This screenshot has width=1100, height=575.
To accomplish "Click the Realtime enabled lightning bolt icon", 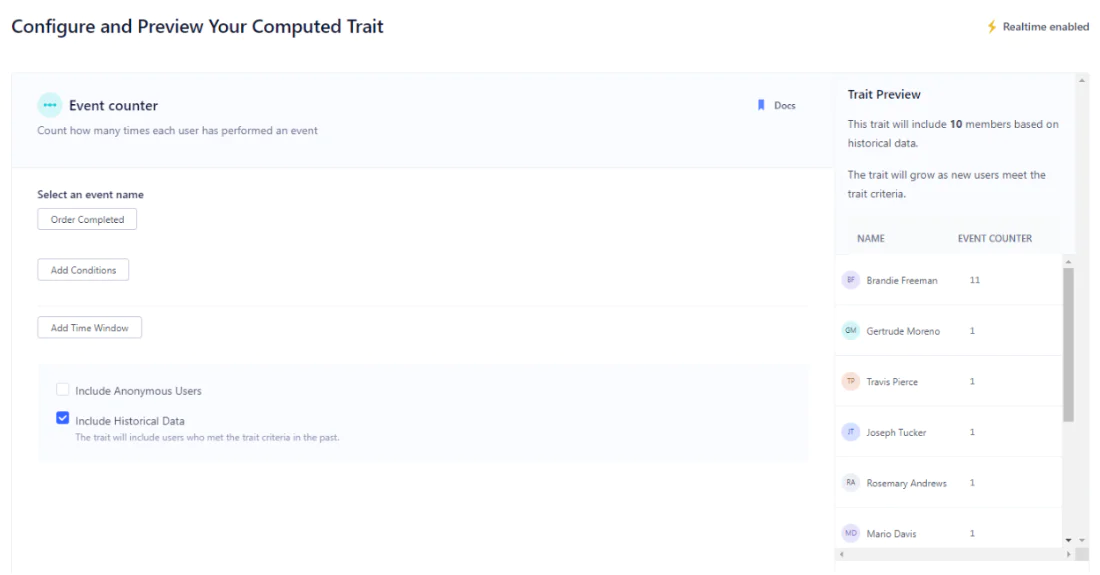I will pyautogui.click(x=992, y=27).
